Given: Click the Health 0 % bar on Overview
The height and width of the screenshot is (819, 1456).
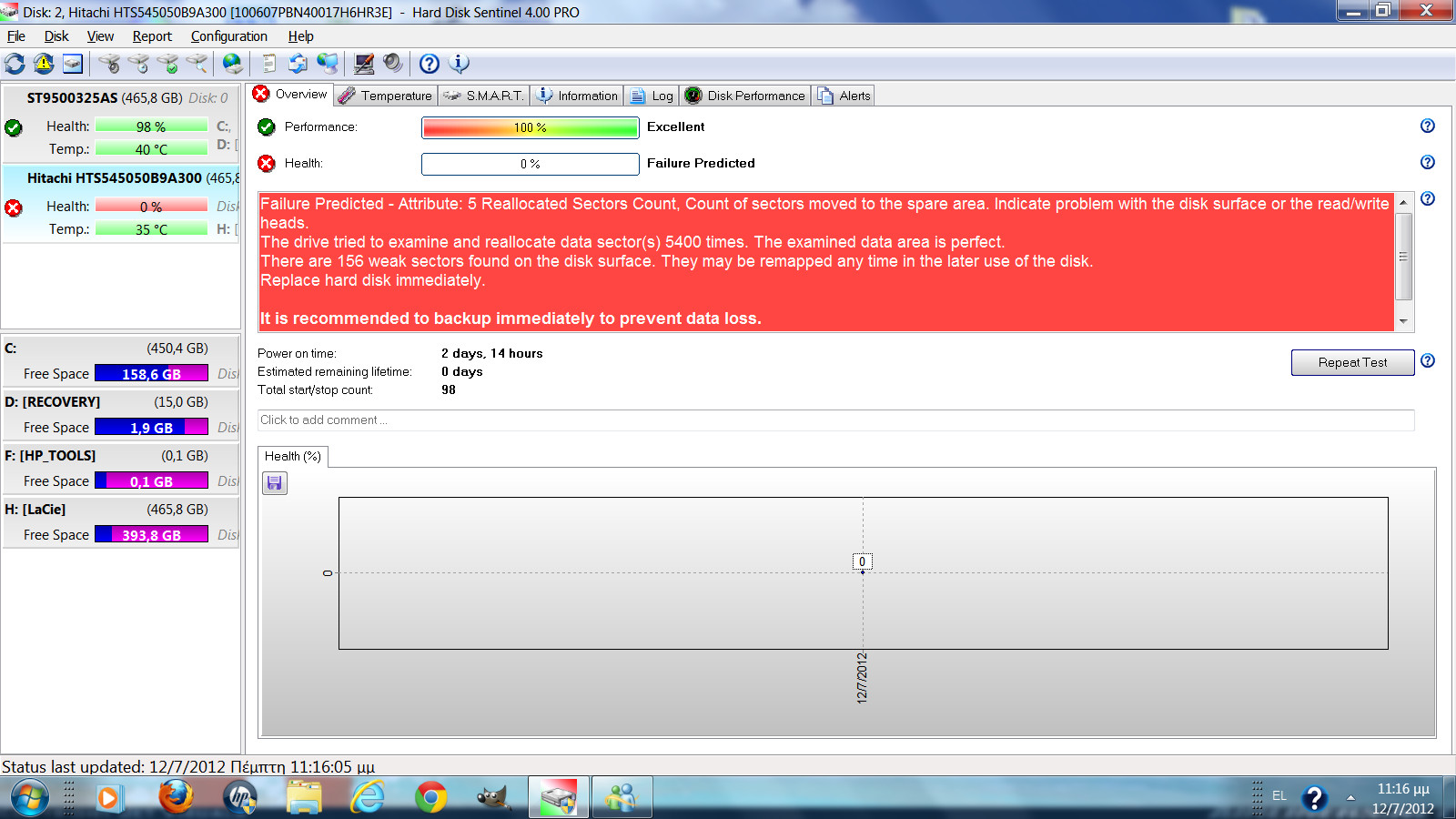Looking at the screenshot, I should click(x=531, y=164).
